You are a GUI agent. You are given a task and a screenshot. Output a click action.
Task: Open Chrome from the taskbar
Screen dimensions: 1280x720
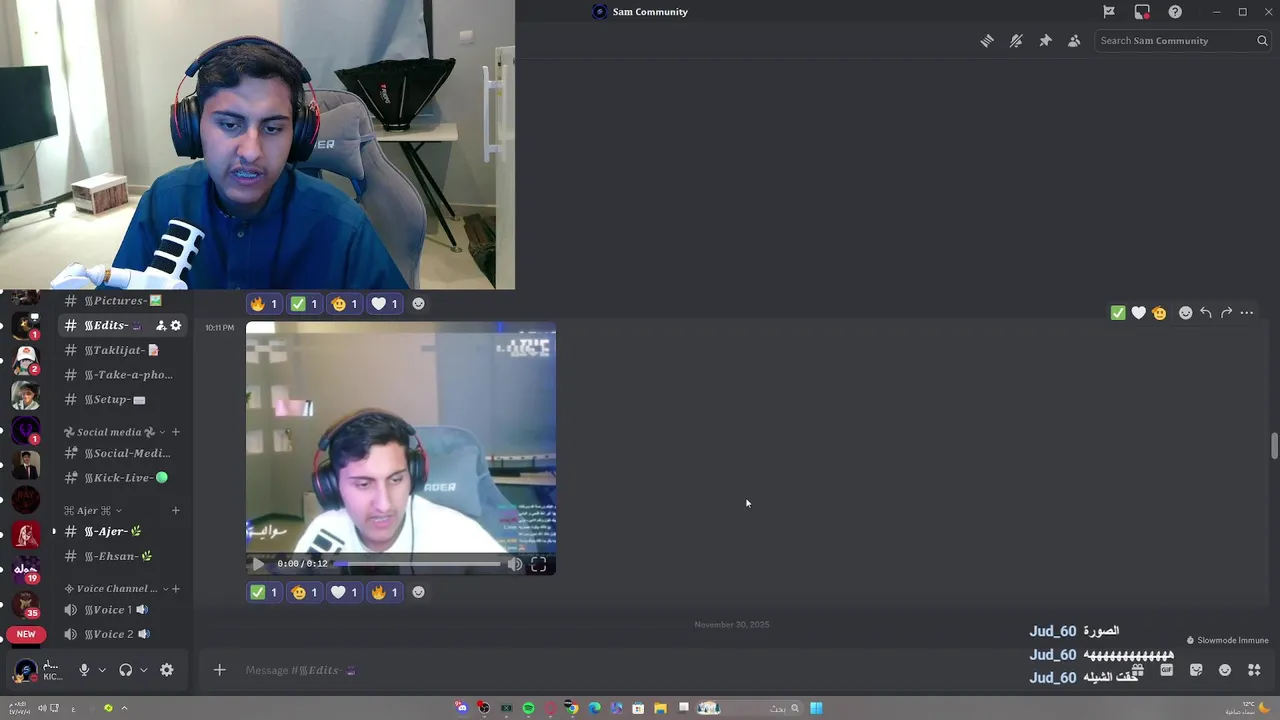click(x=571, y=708)
